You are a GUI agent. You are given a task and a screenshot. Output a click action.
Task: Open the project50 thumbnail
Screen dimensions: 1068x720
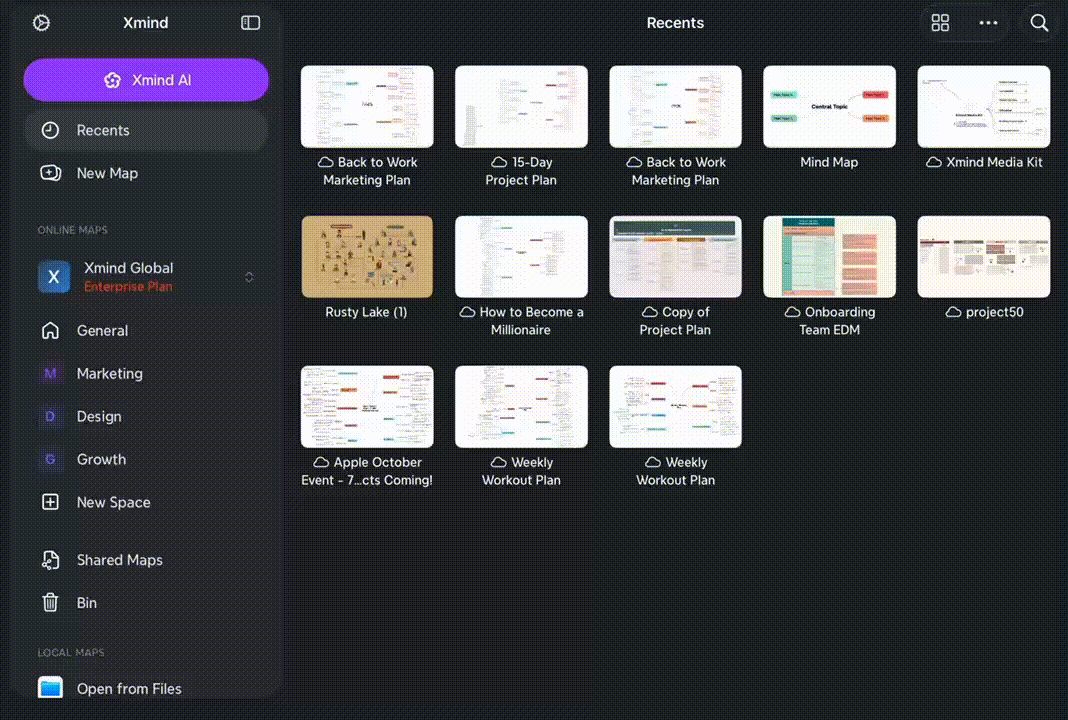984,257
